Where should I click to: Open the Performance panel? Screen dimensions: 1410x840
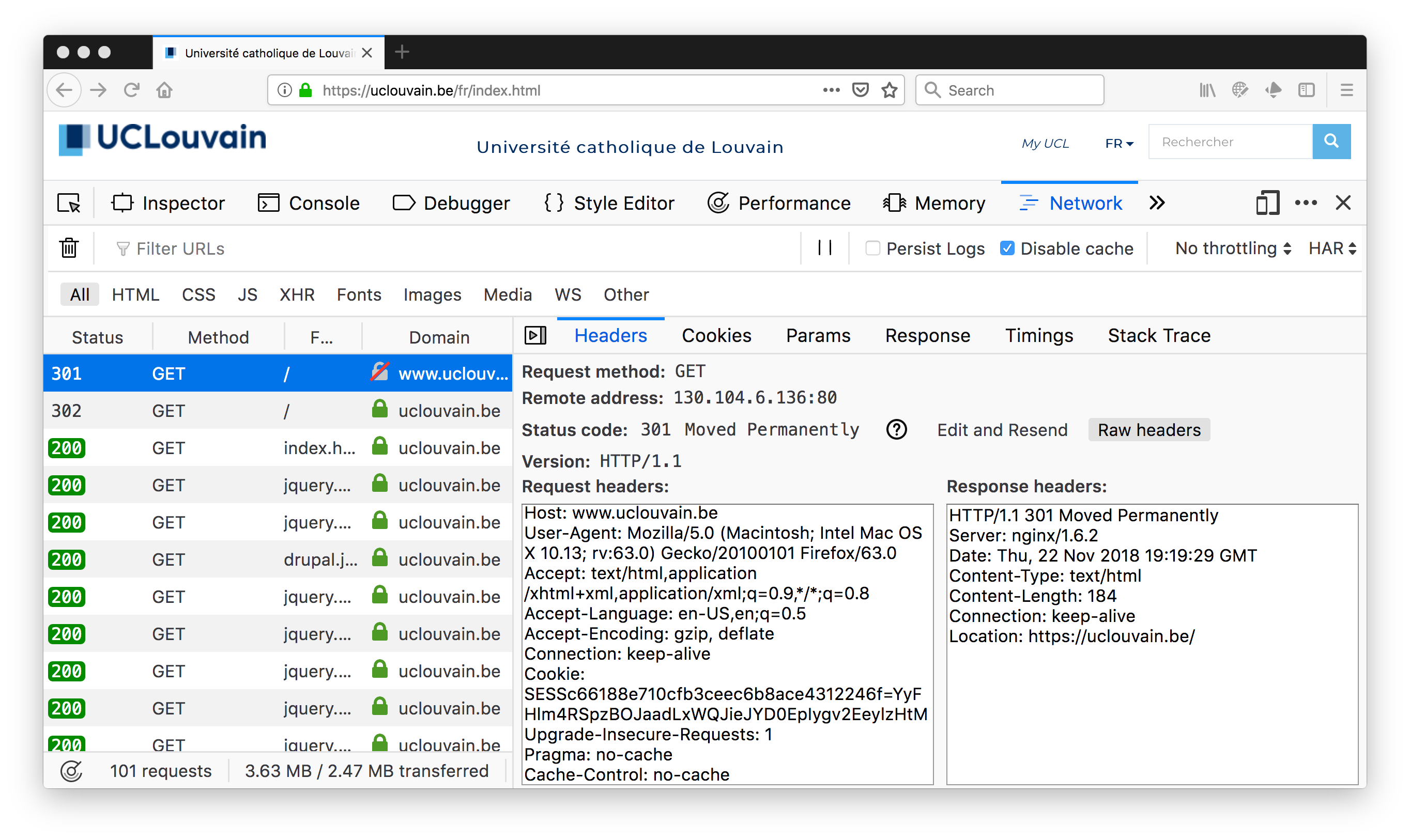(779, 203)
